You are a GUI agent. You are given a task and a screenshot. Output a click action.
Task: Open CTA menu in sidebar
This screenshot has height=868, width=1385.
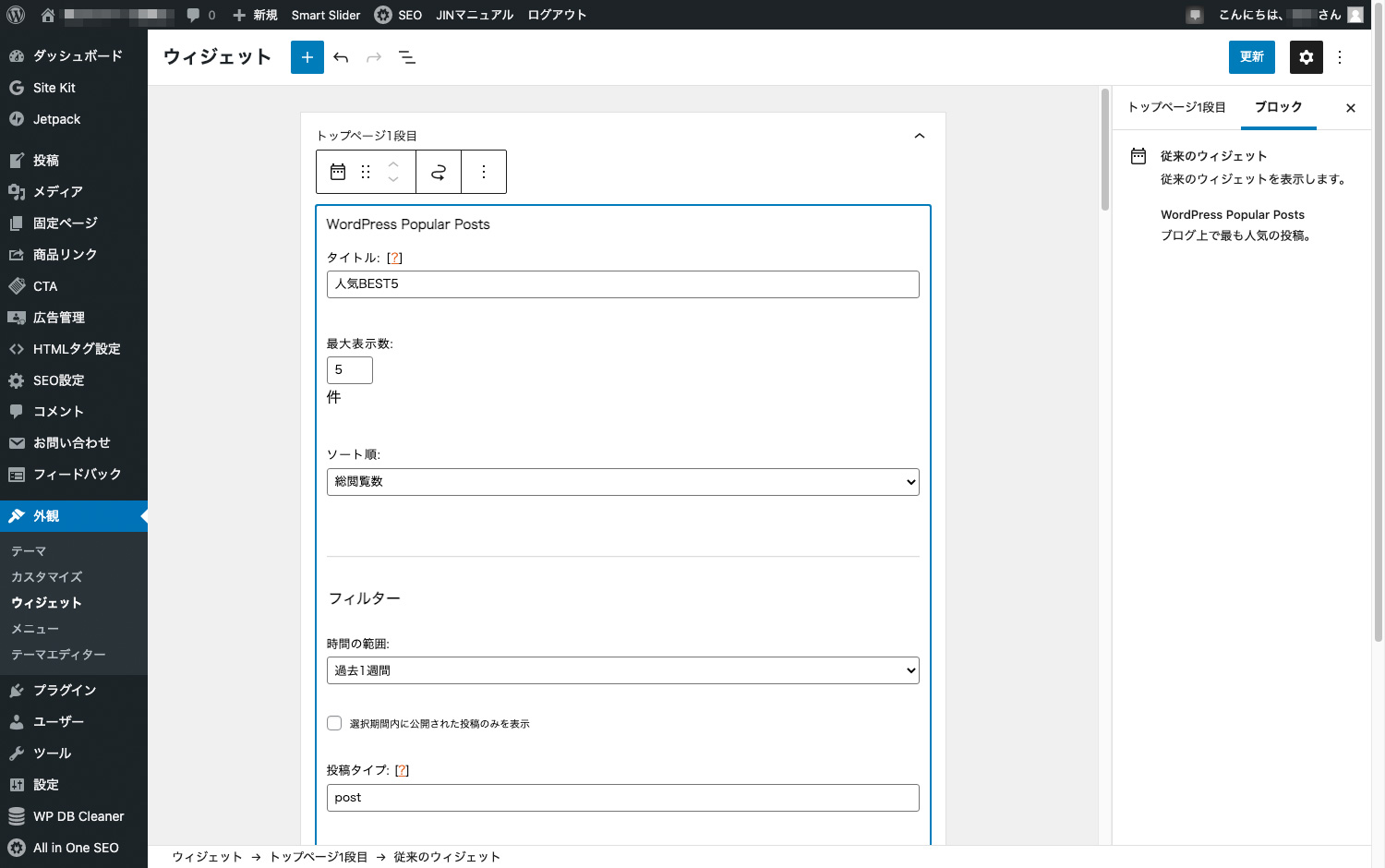74,286
